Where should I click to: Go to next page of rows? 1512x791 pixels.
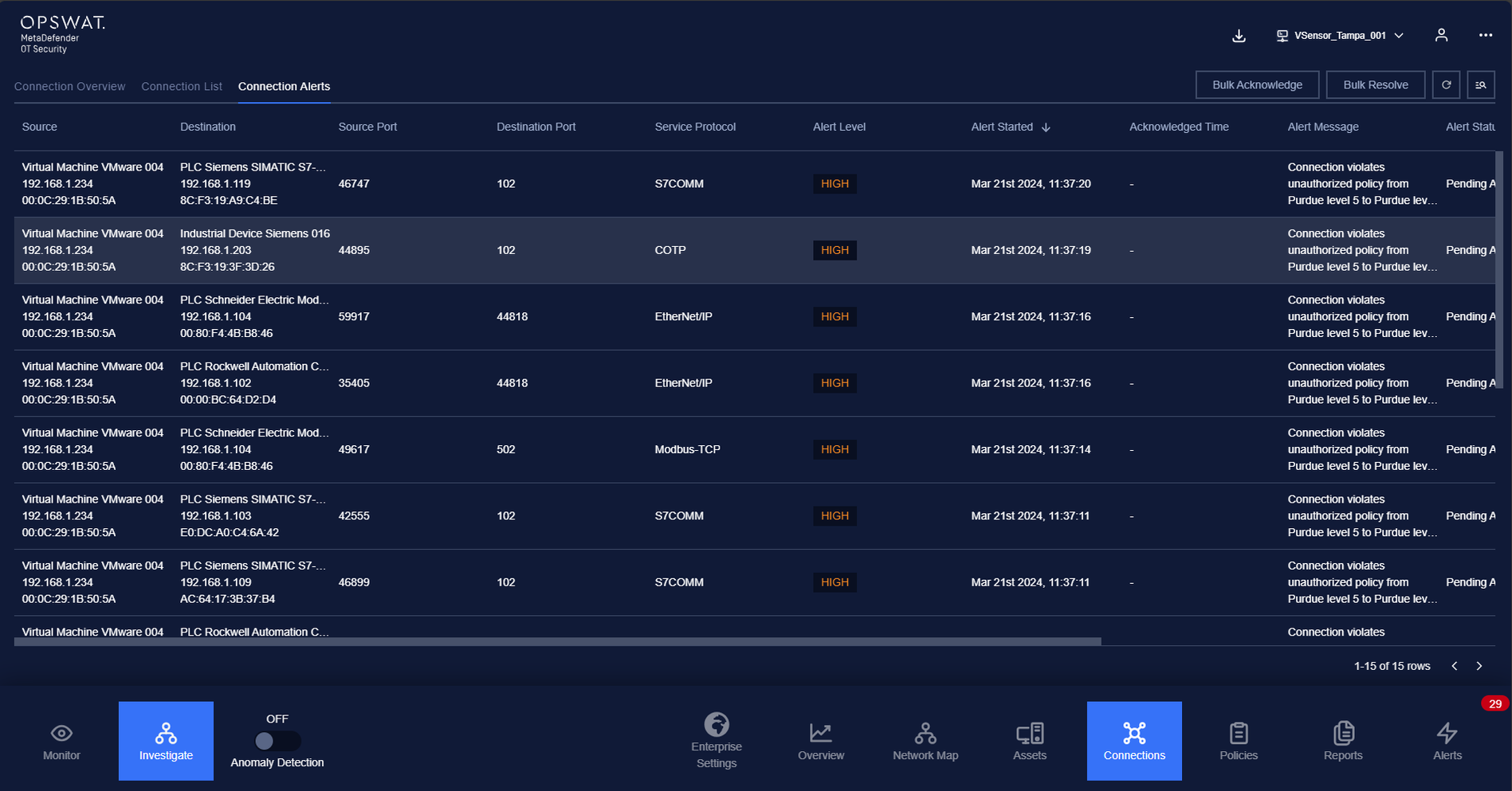click(1479, 666)
